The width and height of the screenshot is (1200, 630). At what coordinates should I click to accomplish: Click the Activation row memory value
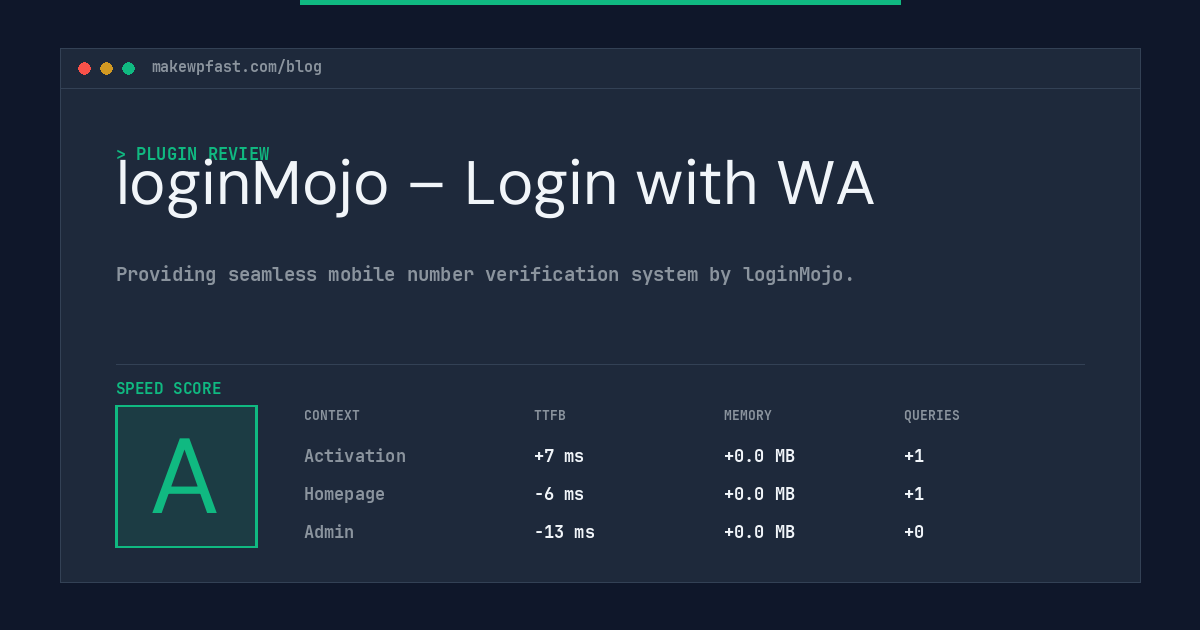point(759,456)
